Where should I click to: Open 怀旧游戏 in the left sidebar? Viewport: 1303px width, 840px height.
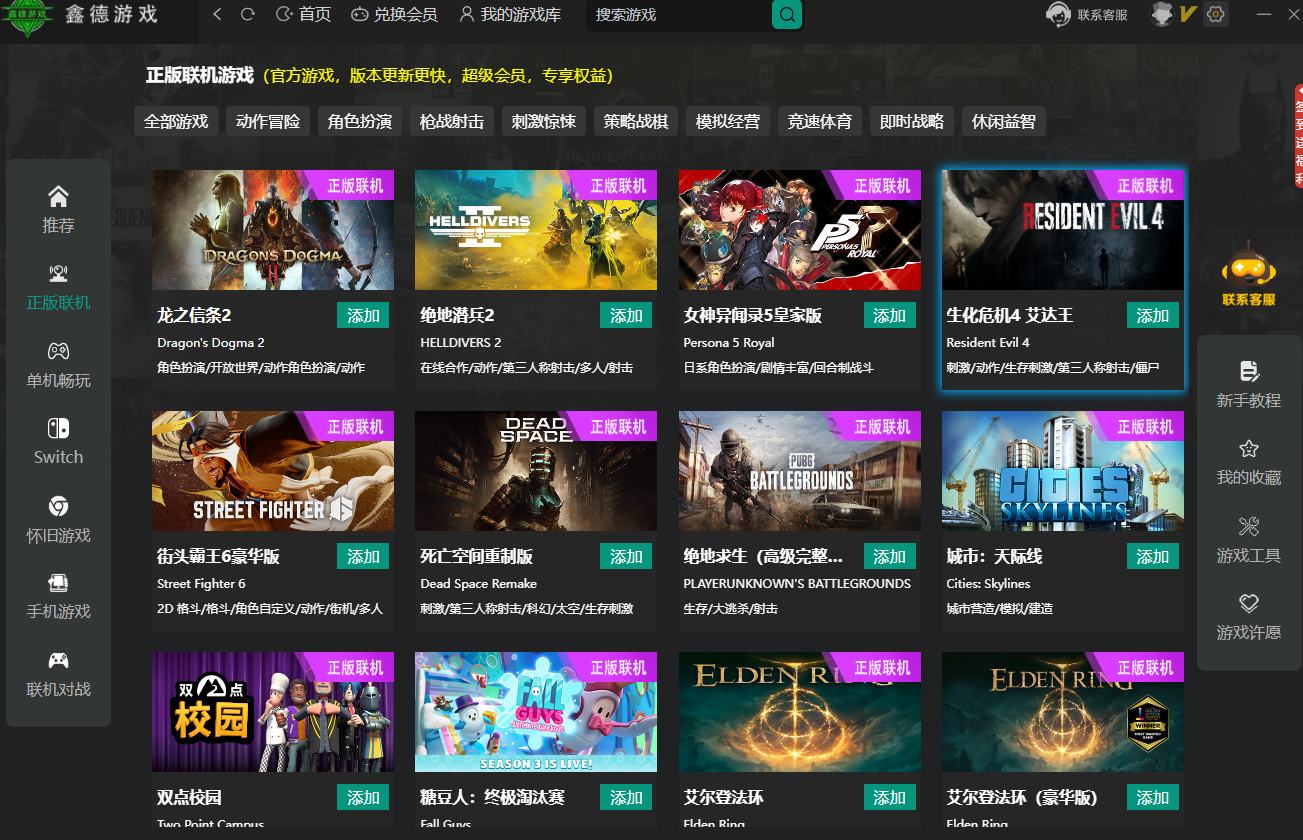pos(58,520)
